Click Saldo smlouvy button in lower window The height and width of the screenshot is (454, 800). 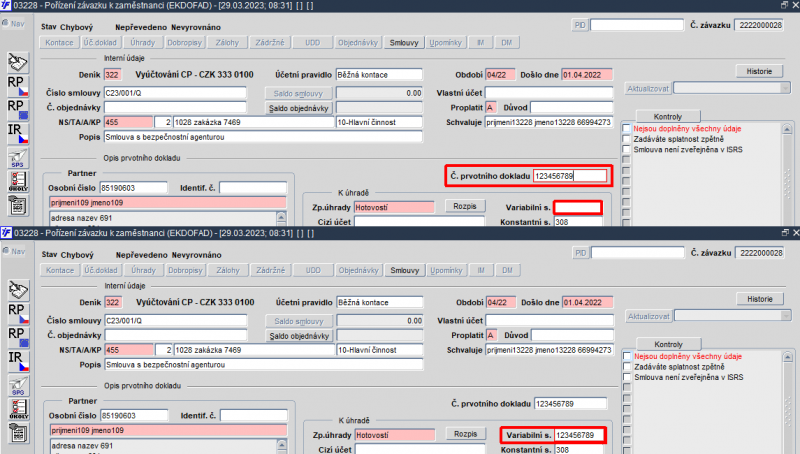(299, 321)
